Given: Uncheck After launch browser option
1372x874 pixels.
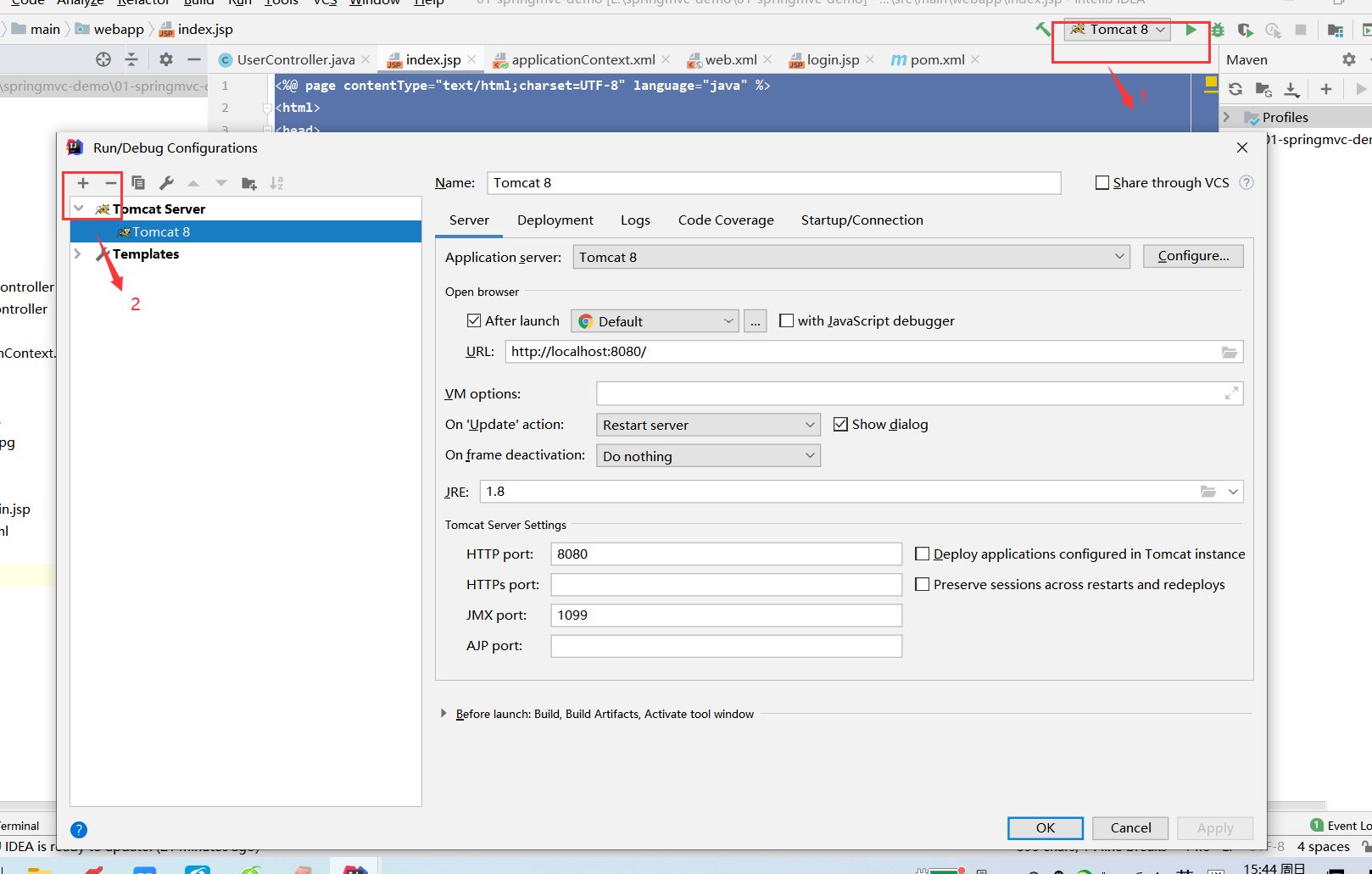Looking at the screenshot, I should pyautogui.click(x=474, y=320).
